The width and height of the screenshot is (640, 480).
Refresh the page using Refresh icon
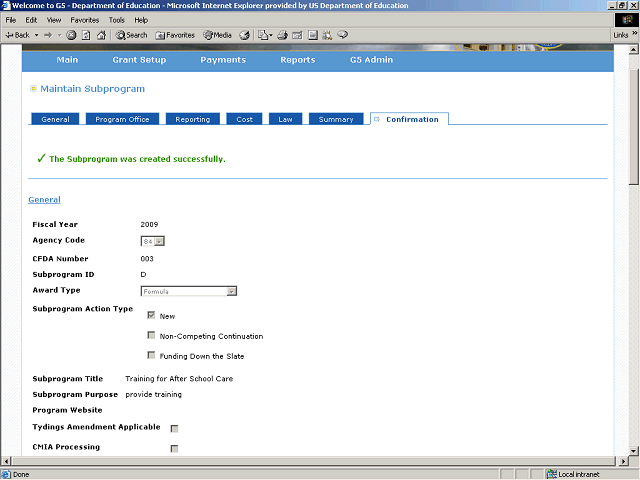86,35
